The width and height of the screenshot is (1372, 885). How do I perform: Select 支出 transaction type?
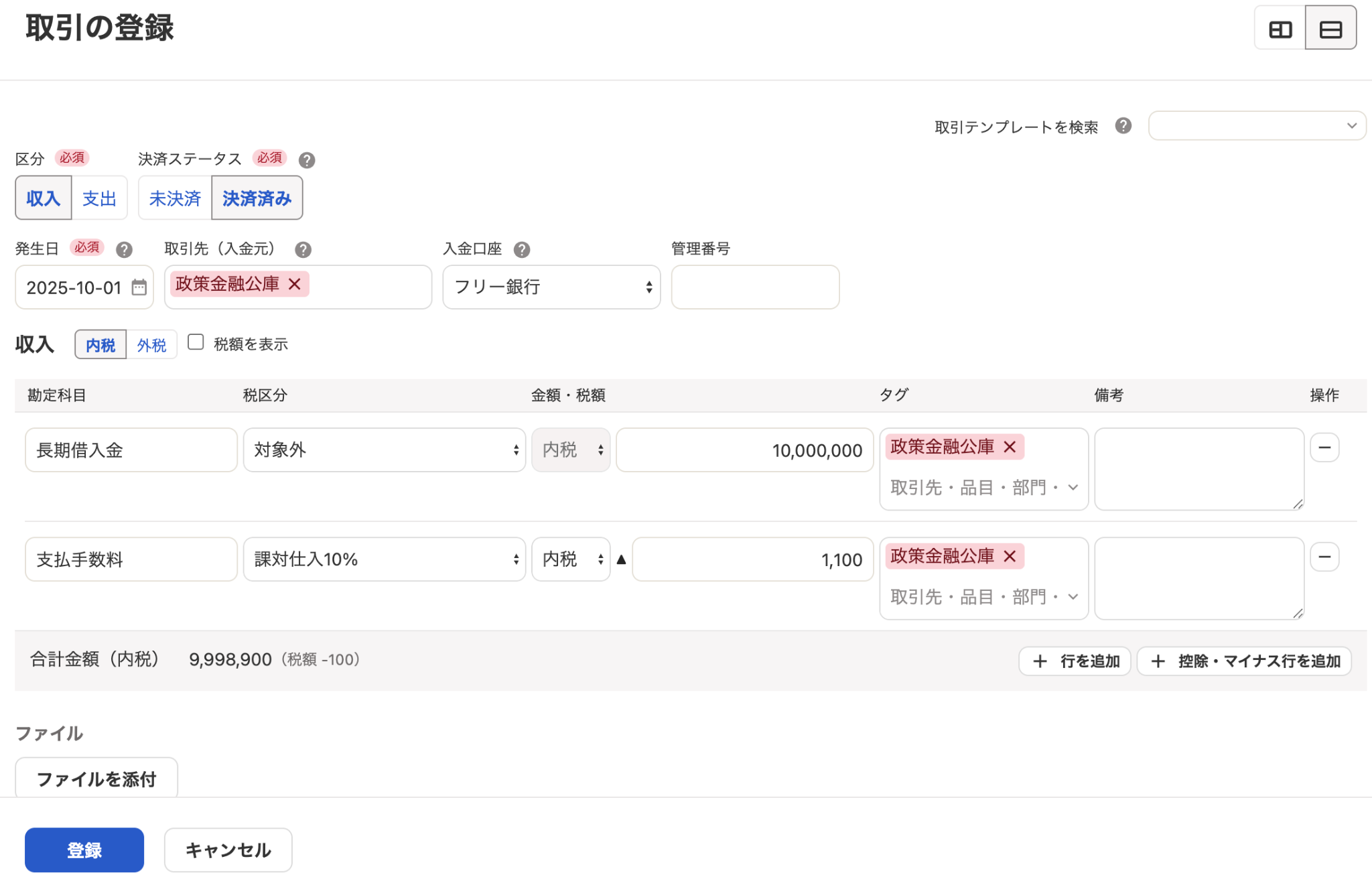99,198
